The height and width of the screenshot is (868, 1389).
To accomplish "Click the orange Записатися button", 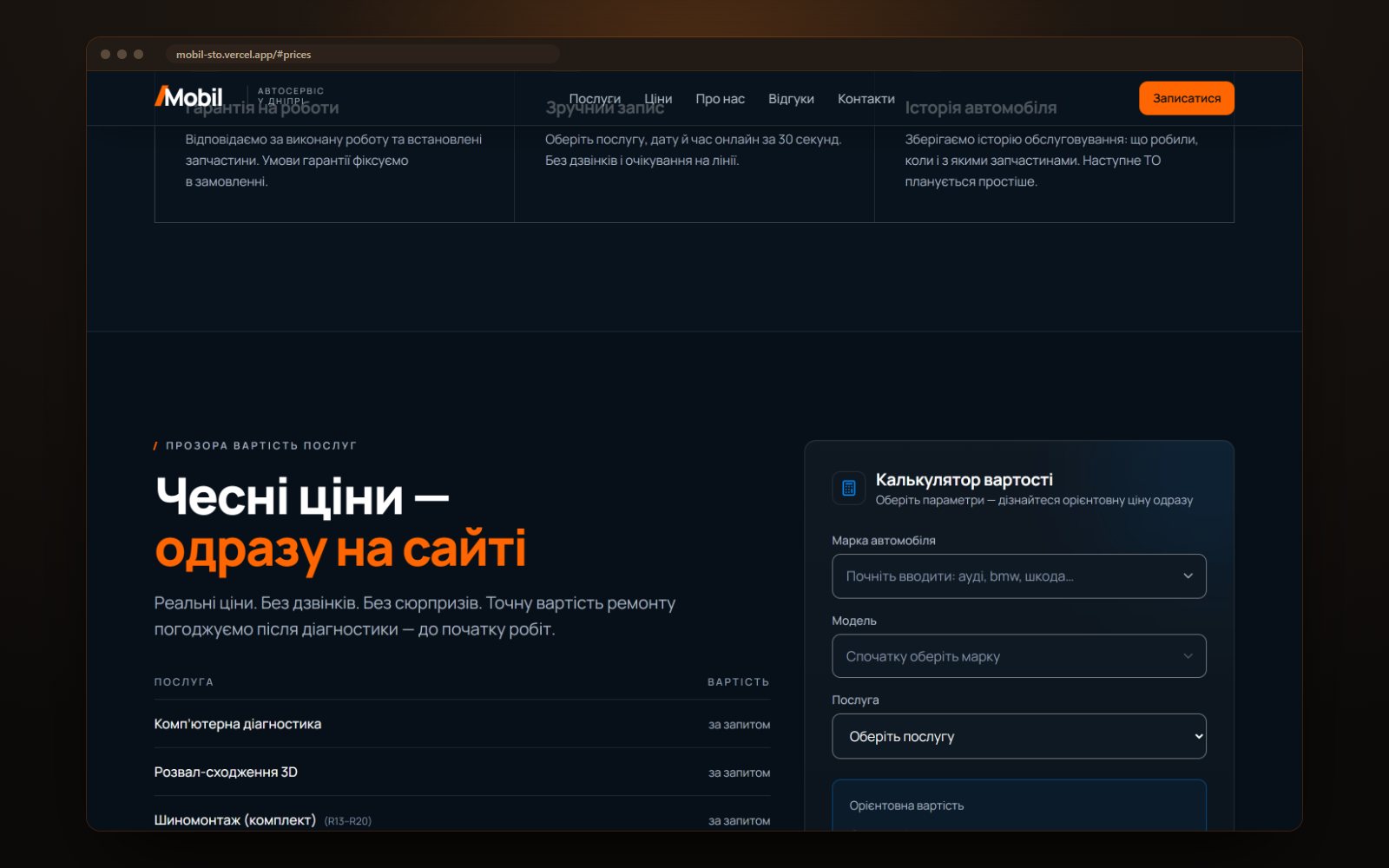I will pyautogui.click(x=1186, y=98).
